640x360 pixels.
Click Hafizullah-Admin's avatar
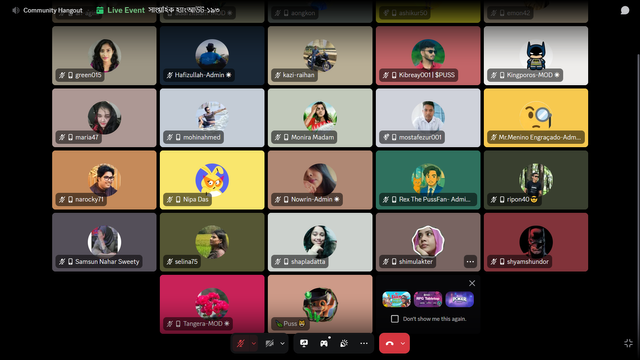(x=212, y=56)
